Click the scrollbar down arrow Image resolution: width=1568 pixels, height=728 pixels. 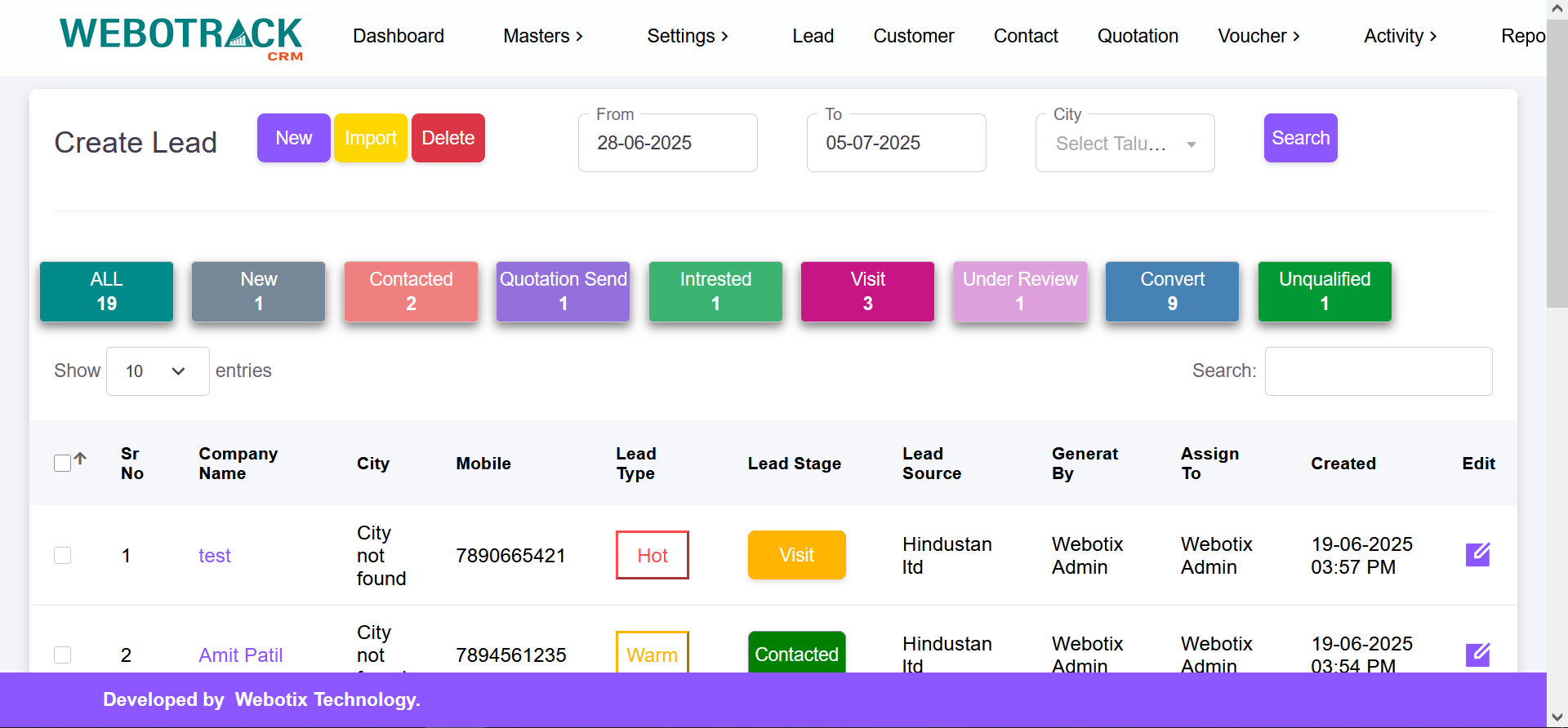click(x=1557, y=717)
